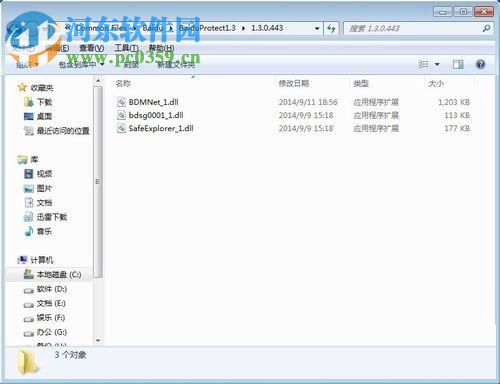Click the bdsg0001_1.dll file icon
500x384 pixels.
pos(121,115)
